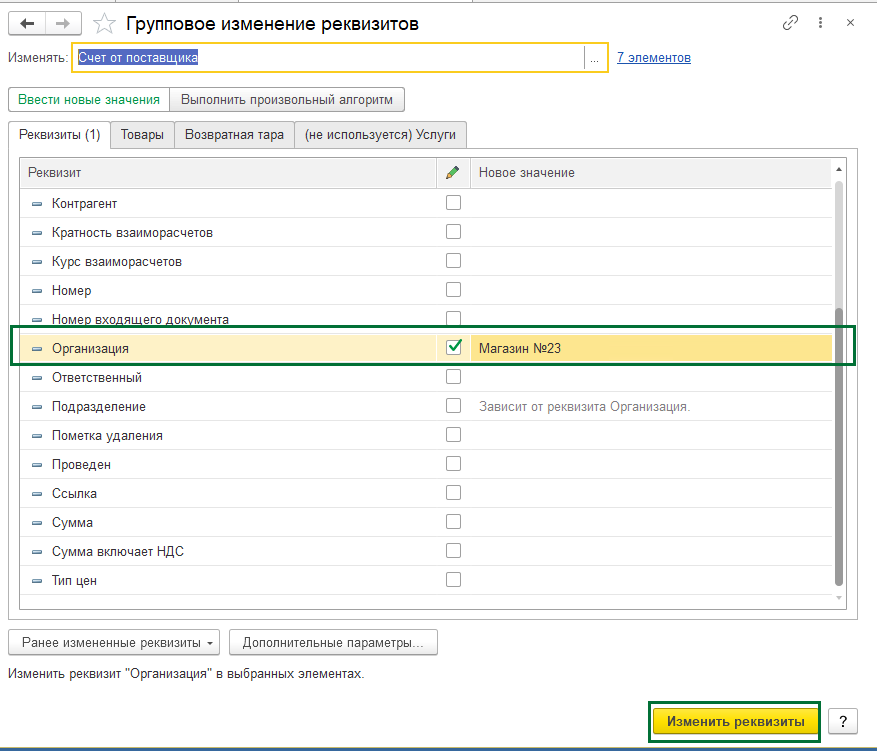This screenshot has width=877, height=751.
Task: Open the three-dot more options menu
Action: click(820, 22)
